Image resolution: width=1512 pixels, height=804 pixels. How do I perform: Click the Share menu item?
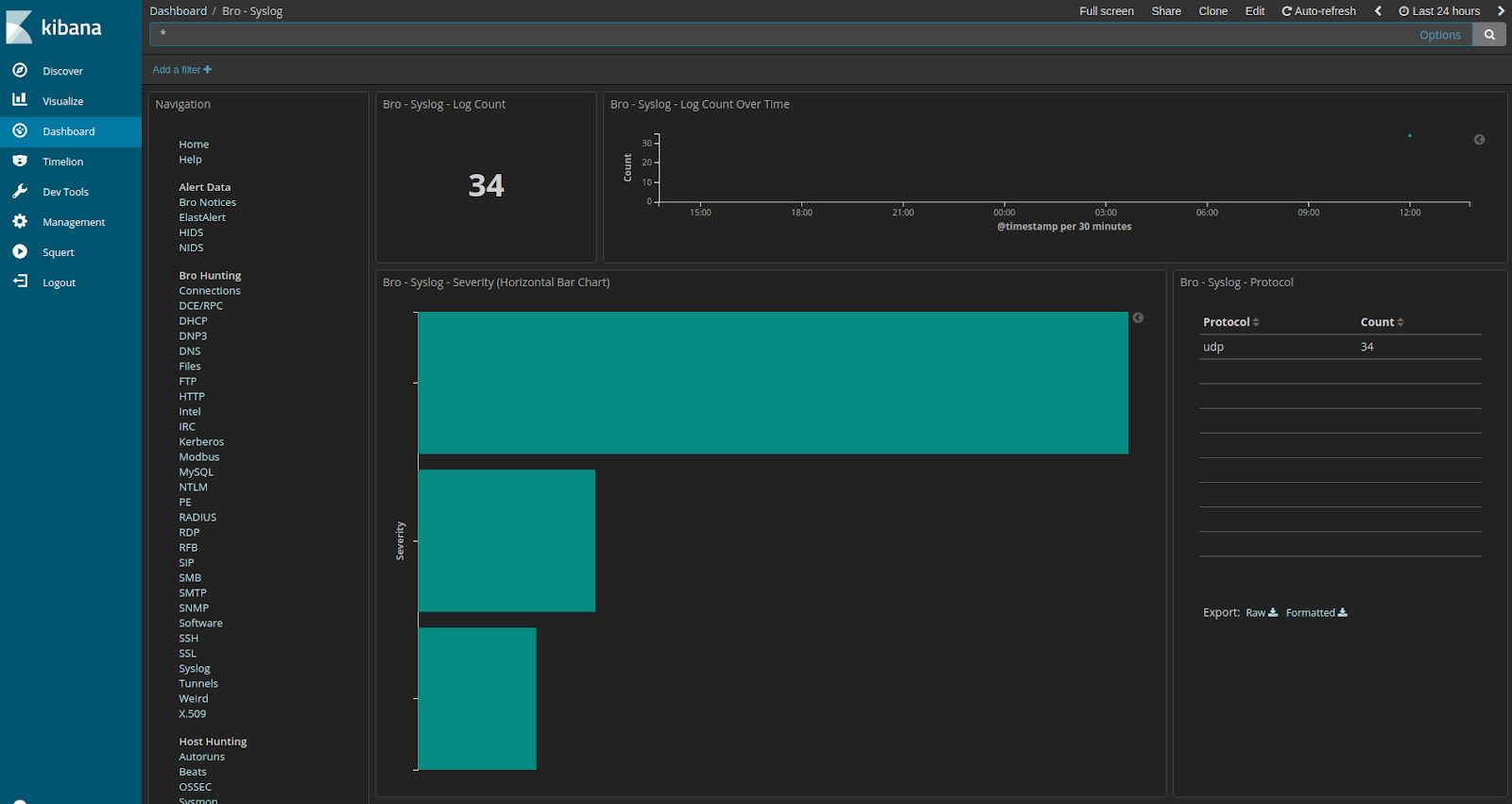click(1166, 11)
